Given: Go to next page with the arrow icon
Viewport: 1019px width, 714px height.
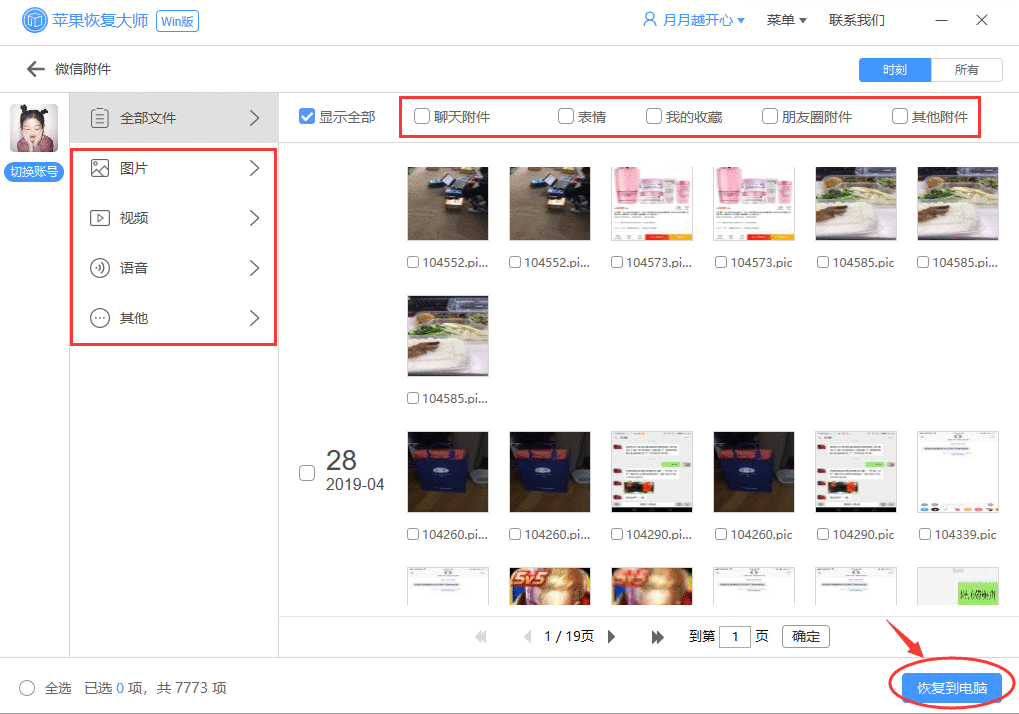Looking at the screenshot, I should coord(612,636).
